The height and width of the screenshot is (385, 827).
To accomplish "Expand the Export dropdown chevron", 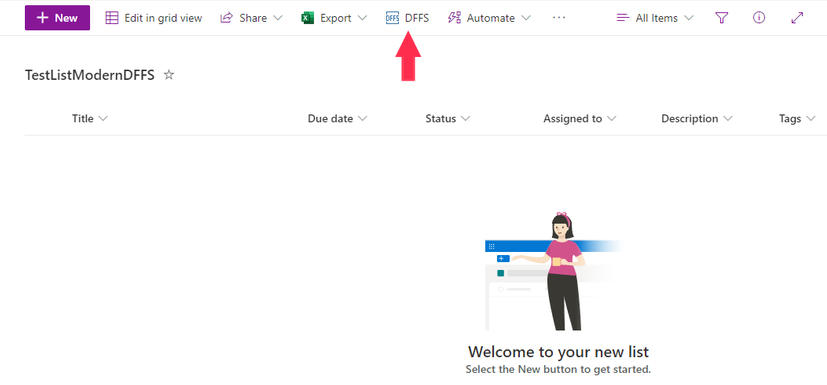I will [x=362, y=18].
